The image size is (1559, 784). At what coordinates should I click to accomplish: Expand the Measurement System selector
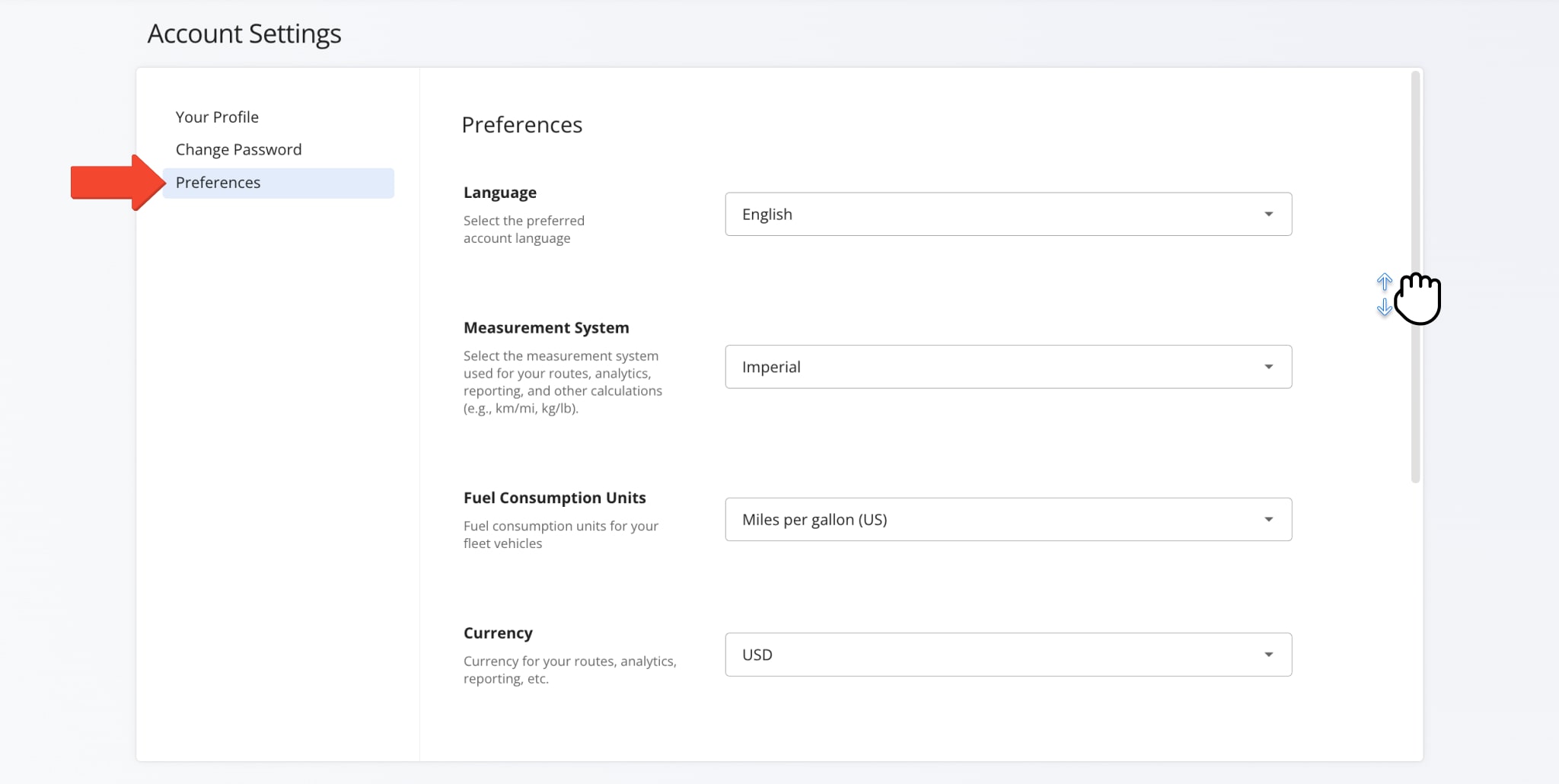click(1008, 366)
